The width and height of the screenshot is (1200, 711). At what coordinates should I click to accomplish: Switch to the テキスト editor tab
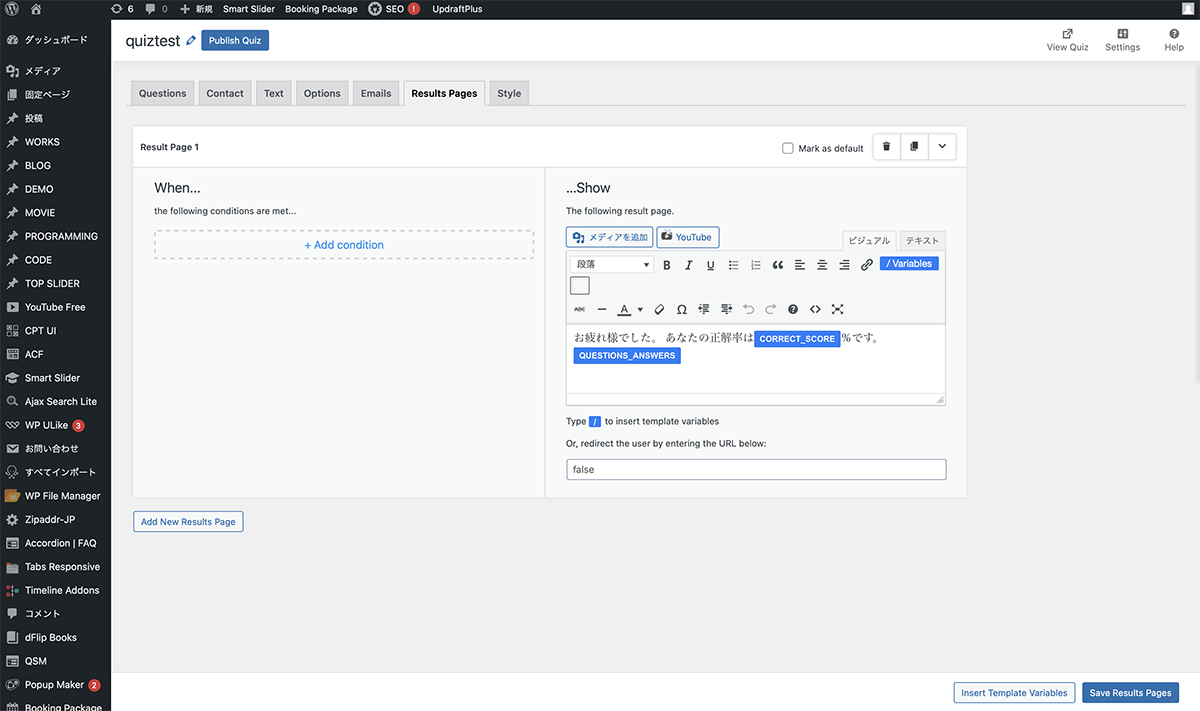coord(921,241)
